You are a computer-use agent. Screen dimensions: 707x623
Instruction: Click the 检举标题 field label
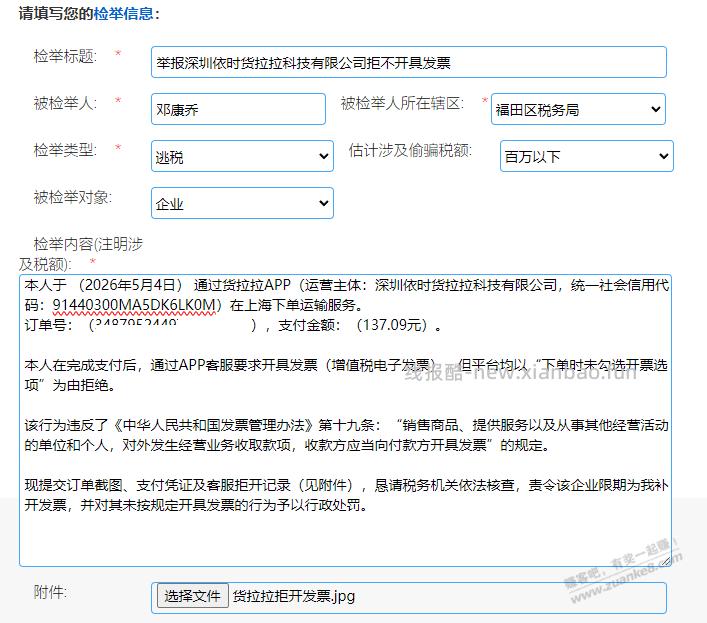coord(65,57)
